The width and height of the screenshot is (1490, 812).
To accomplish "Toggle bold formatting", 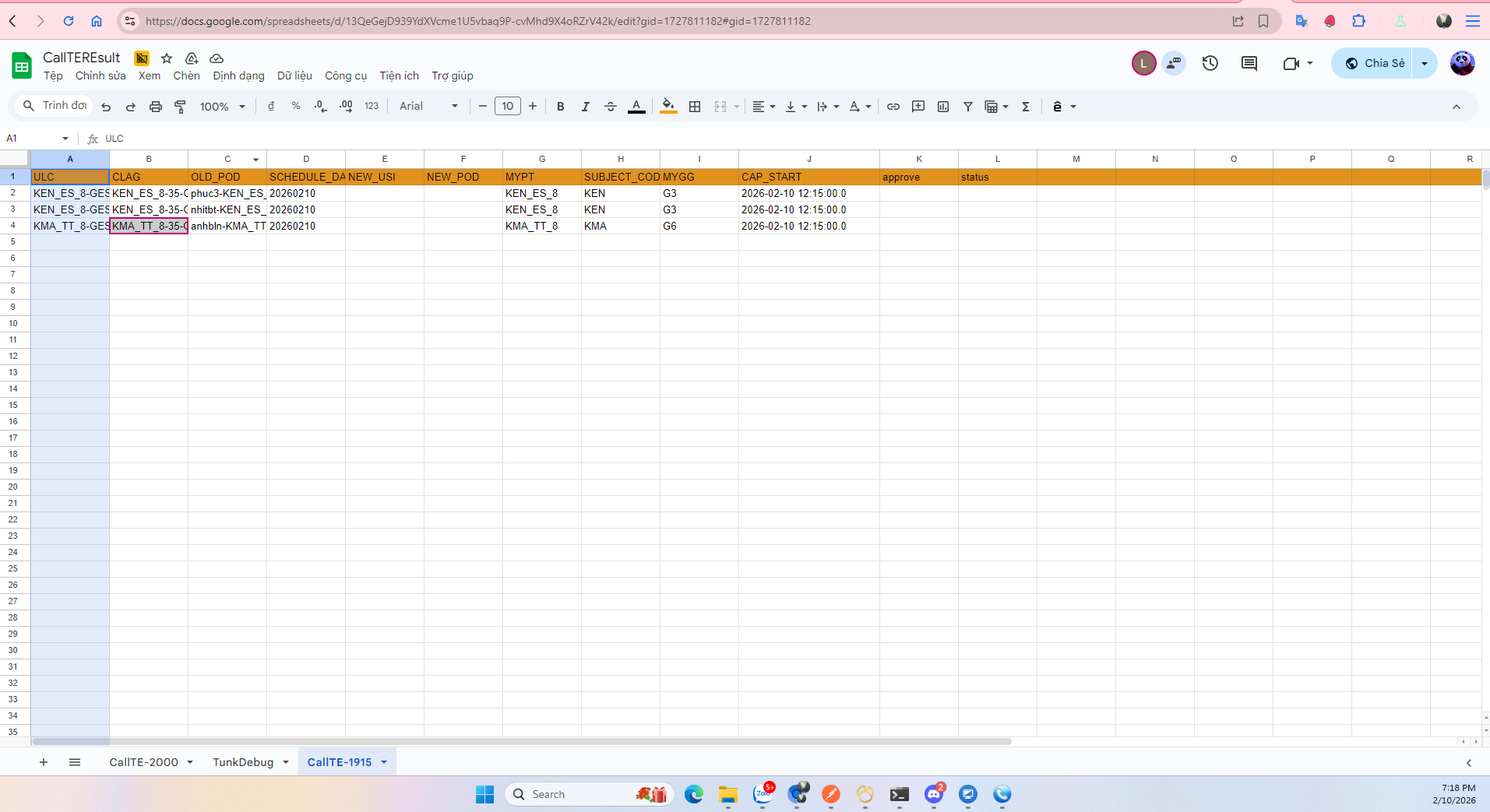I will (560, 107).
